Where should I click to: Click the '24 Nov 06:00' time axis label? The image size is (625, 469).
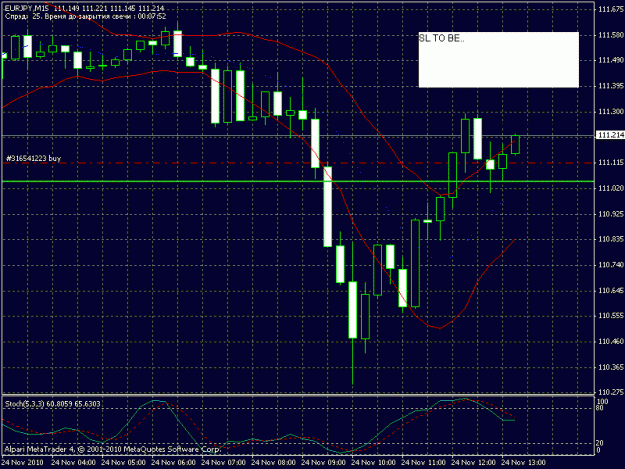pos(173,463)
